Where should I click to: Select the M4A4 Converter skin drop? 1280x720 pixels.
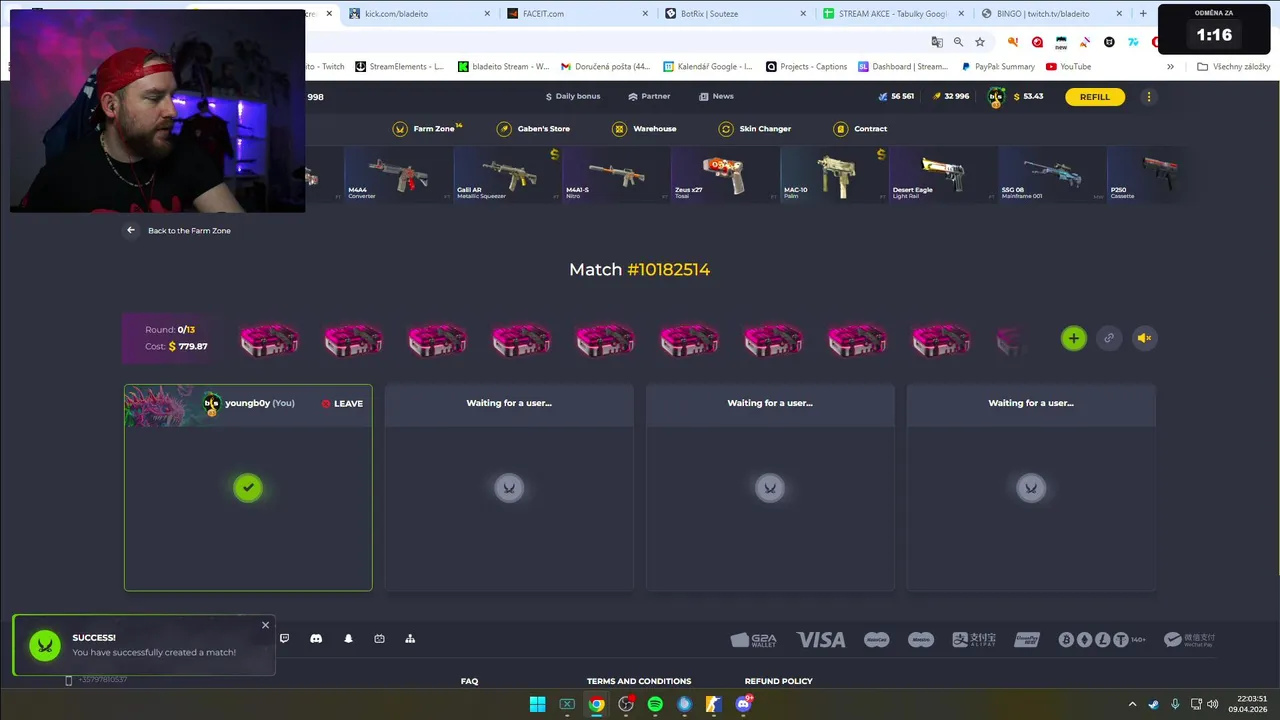click(x=398, y=174)
